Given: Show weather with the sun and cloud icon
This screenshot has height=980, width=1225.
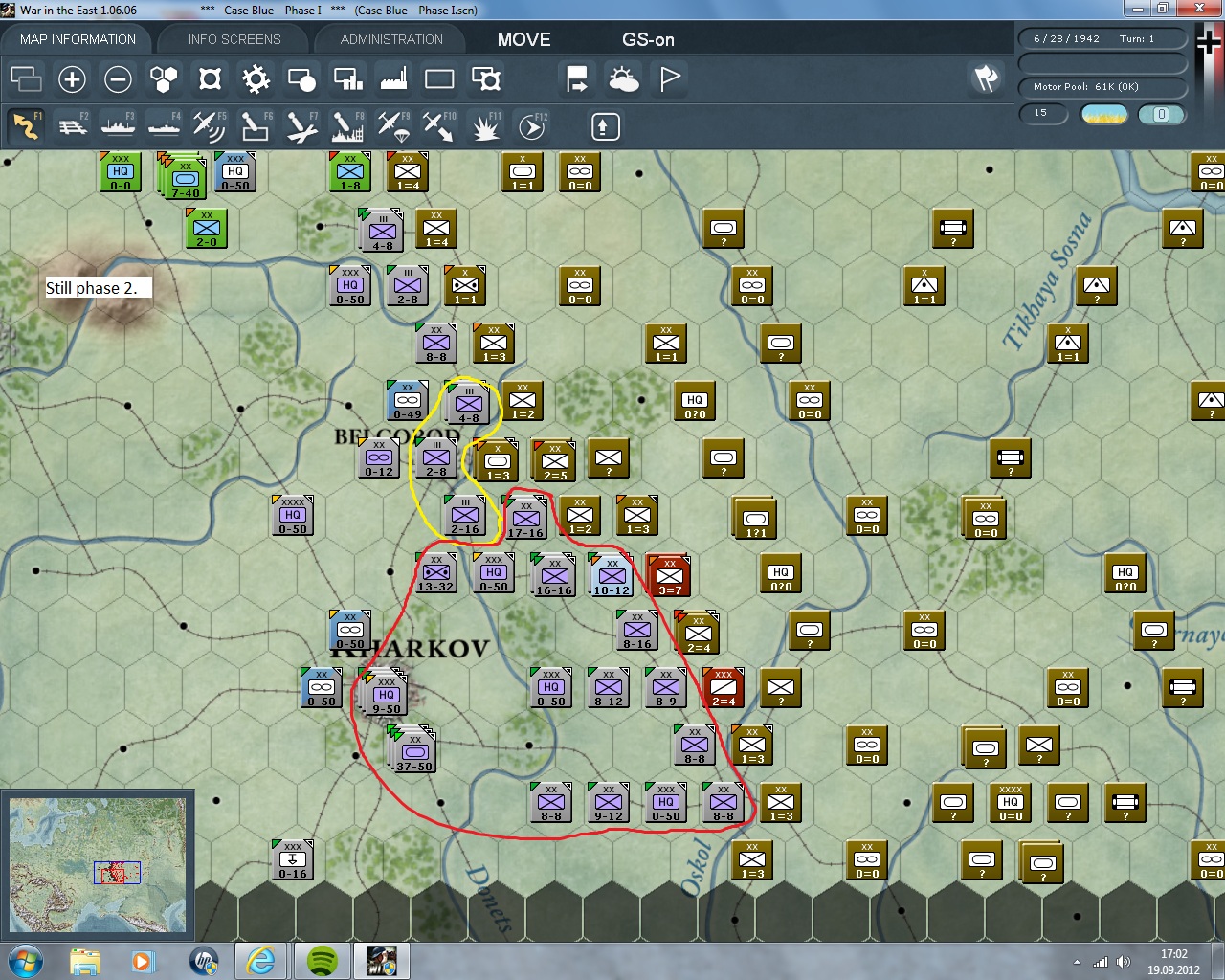Looking at the screenshot, I should tap(623, 78).
